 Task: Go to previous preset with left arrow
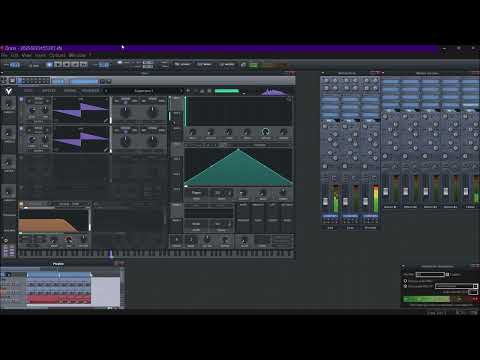[x=106, y=91]
